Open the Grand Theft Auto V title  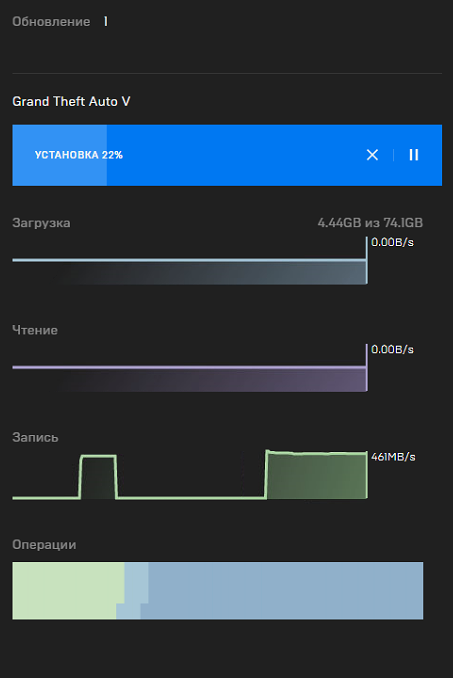click(71, 101)
